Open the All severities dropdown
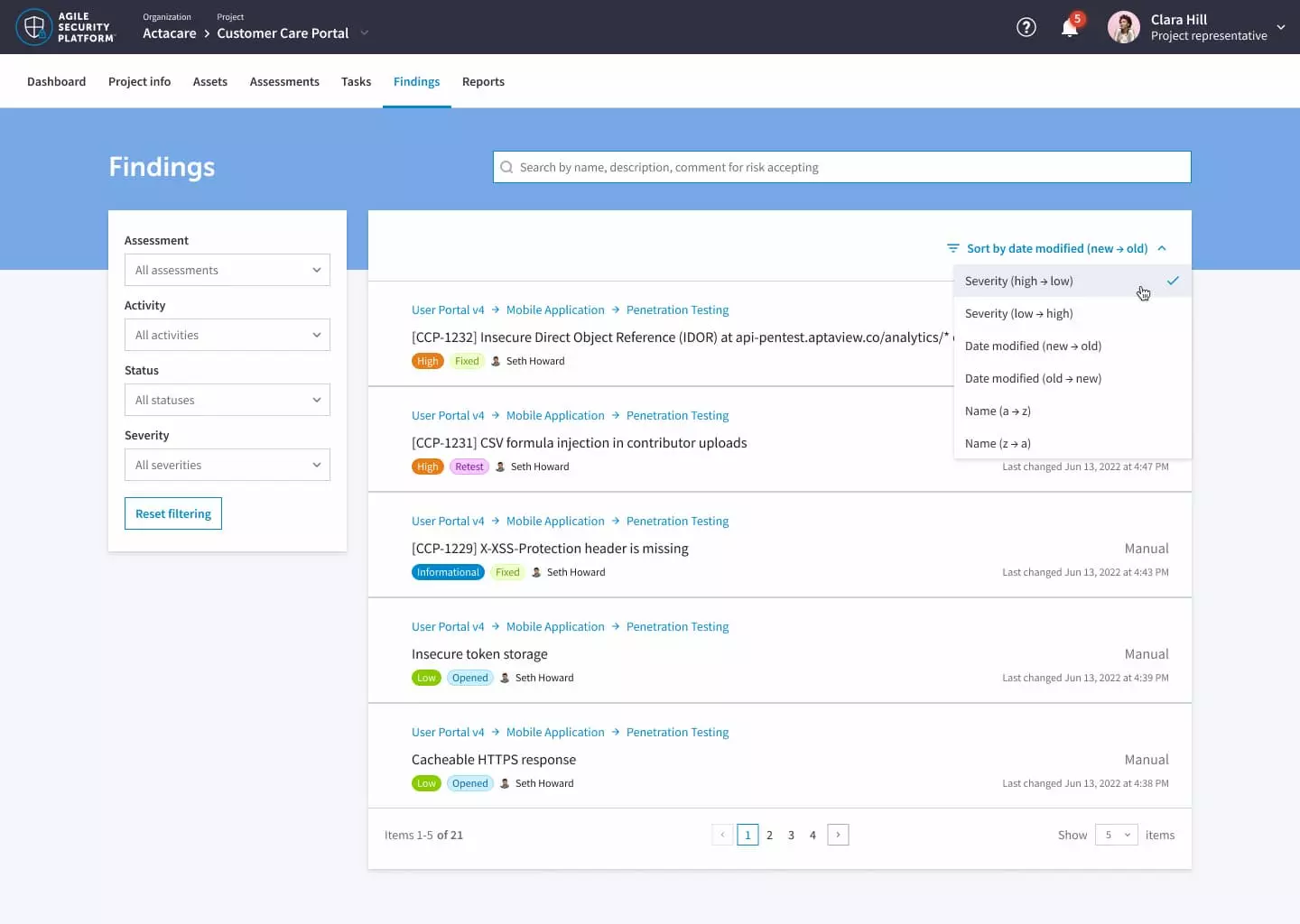 click(227, 465)
